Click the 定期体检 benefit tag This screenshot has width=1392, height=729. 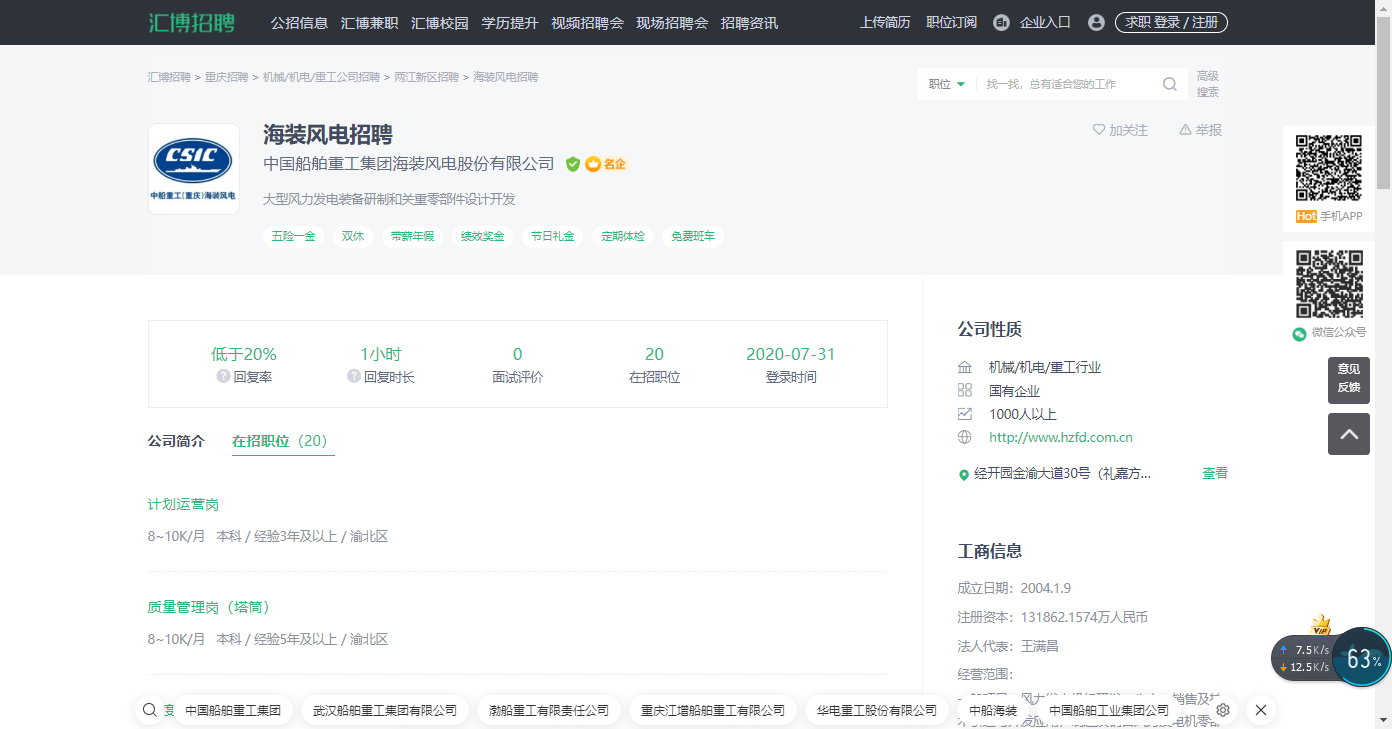tap(623, 237)
